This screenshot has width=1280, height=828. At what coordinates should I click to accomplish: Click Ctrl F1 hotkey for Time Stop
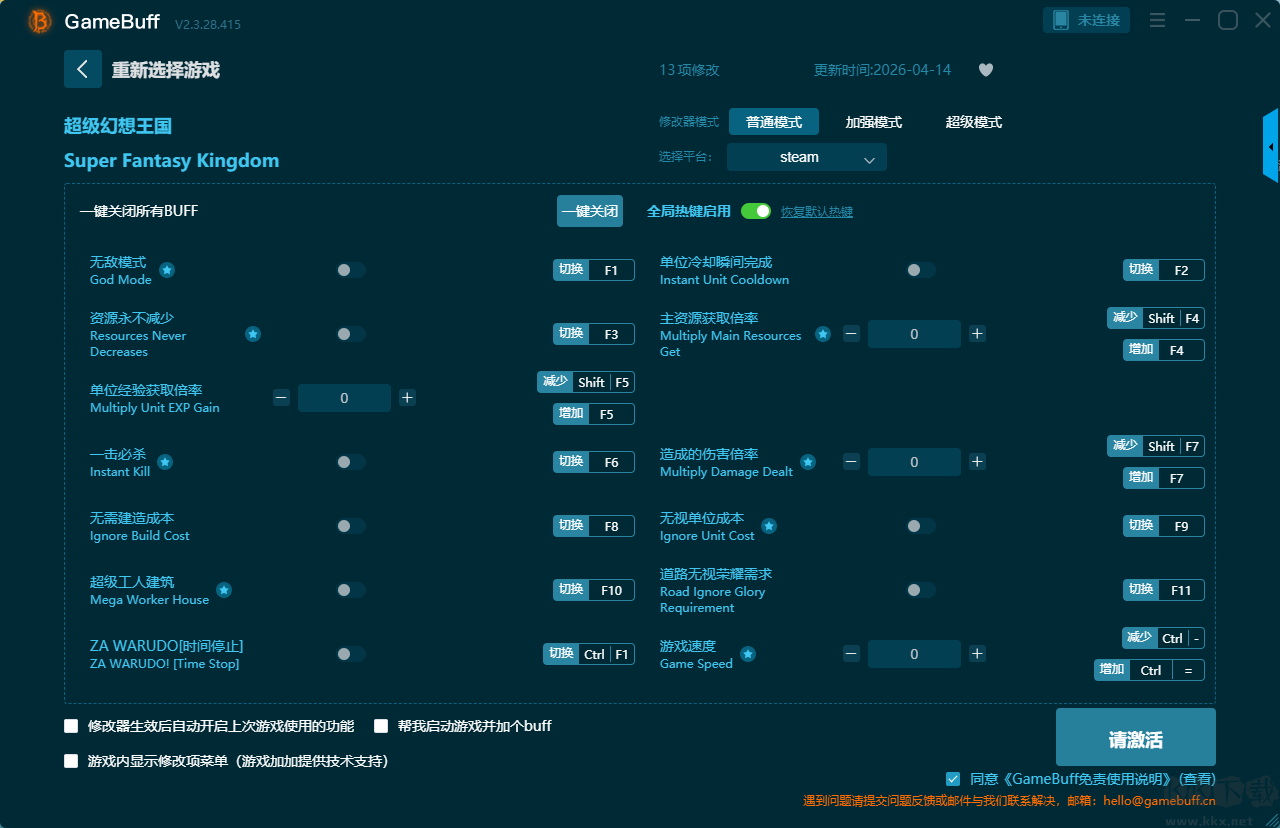[589, 654]
